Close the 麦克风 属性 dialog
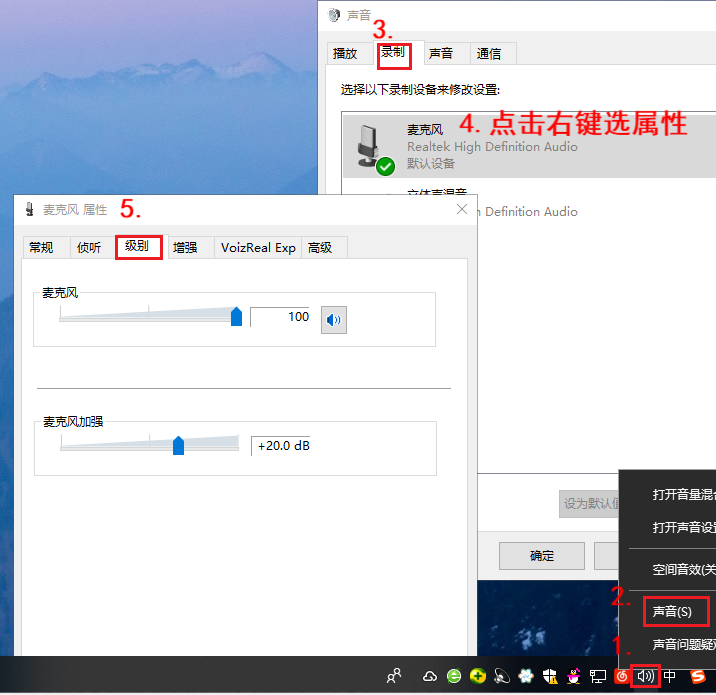Viewport: 716px width, 695px height. pos(462,209)
